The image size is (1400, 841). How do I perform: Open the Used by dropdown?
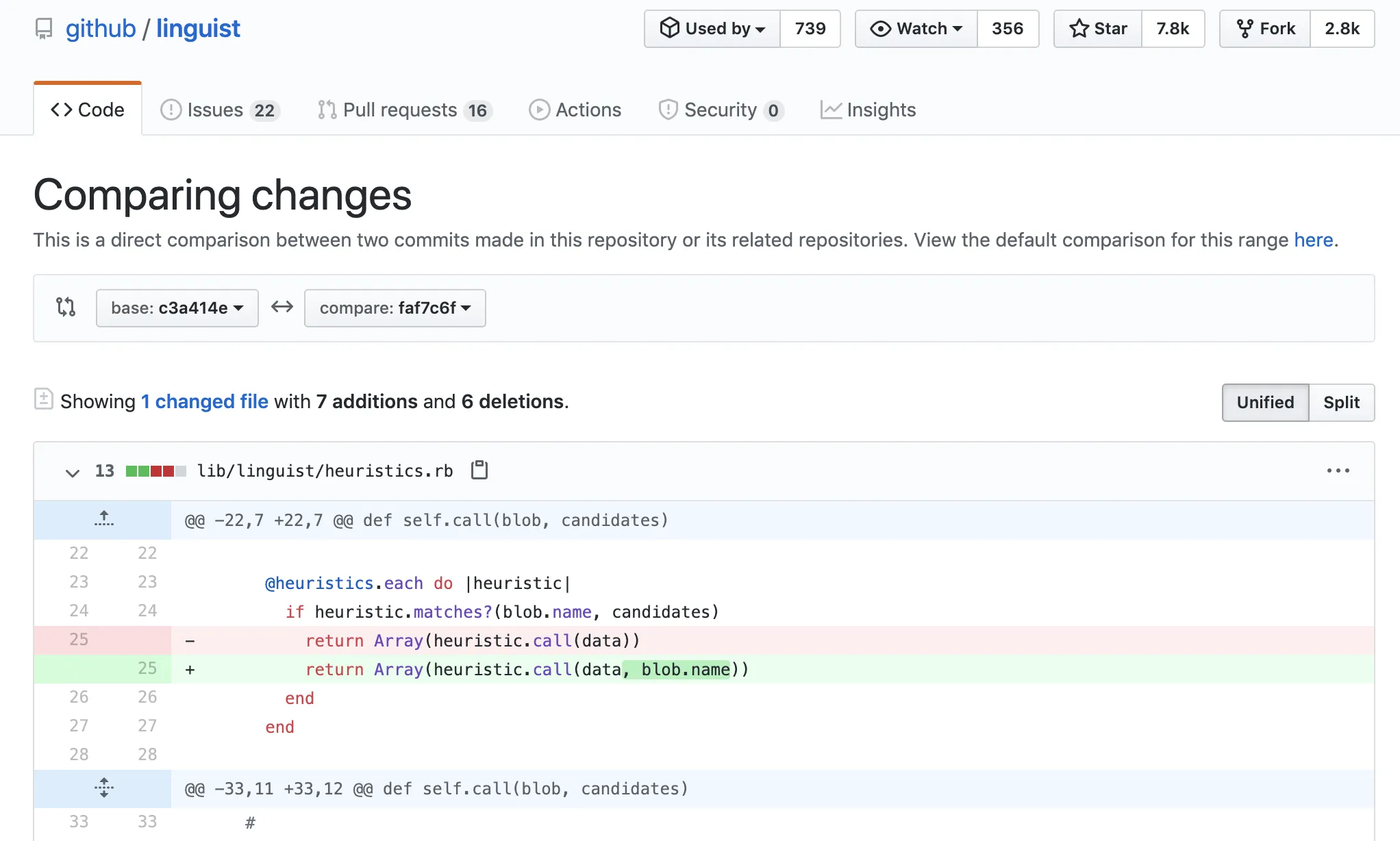pos(712,29)
